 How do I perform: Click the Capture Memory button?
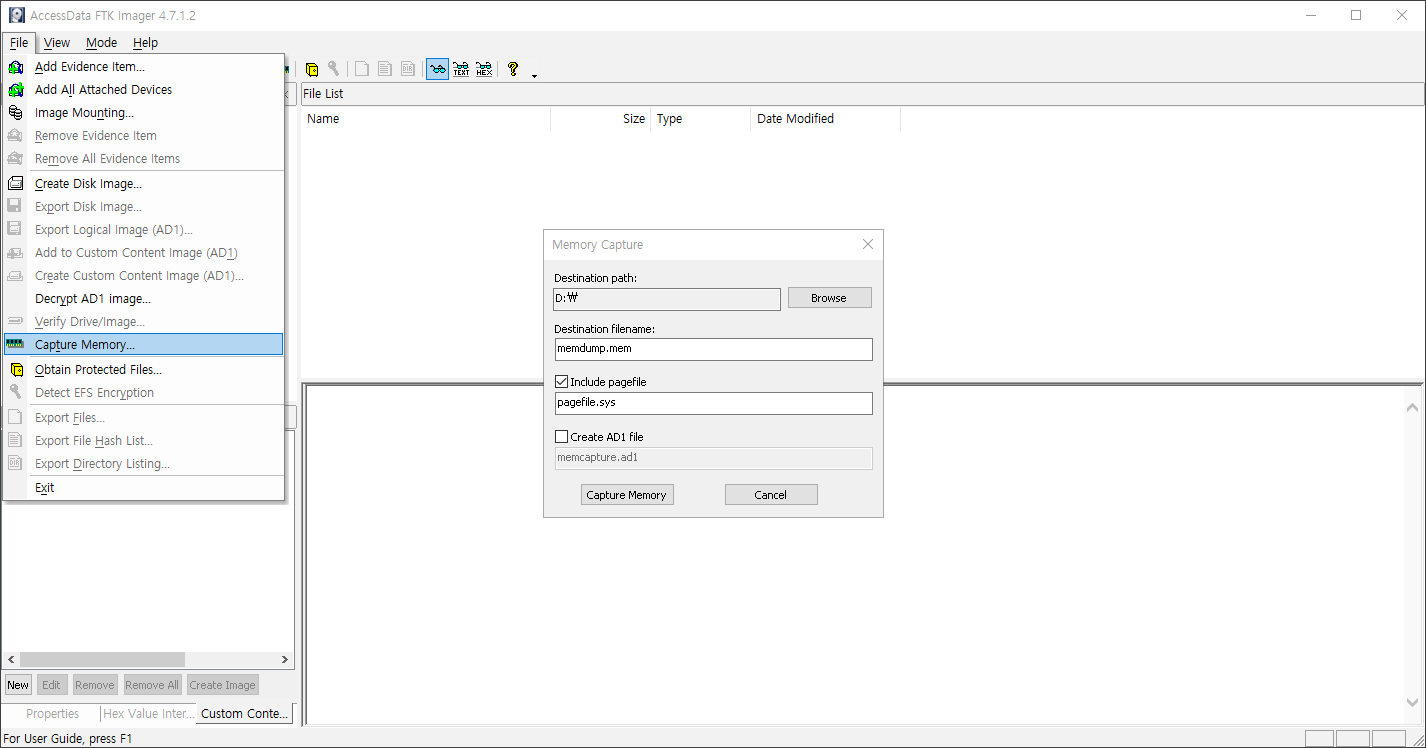627,495
